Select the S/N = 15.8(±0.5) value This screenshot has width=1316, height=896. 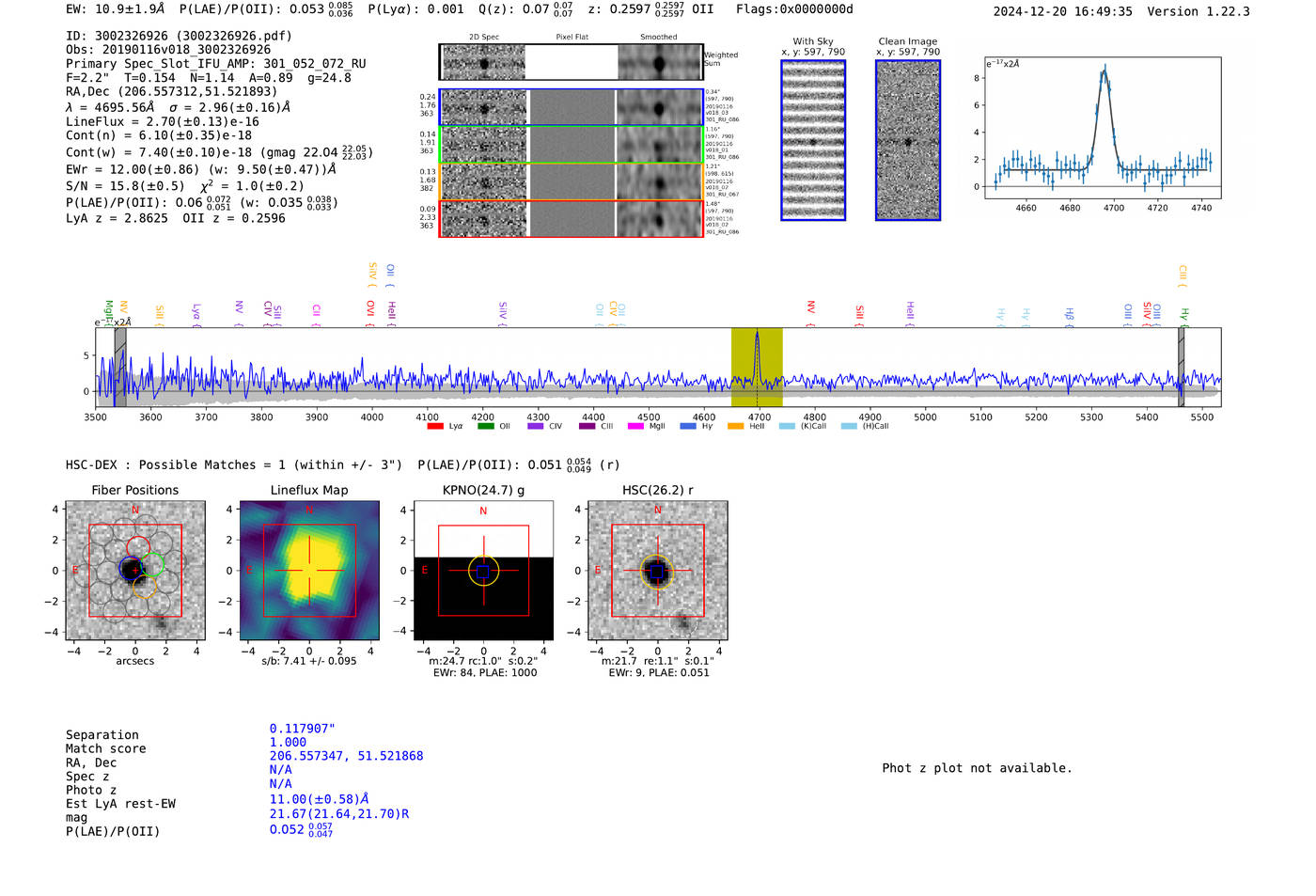(125, 186)
